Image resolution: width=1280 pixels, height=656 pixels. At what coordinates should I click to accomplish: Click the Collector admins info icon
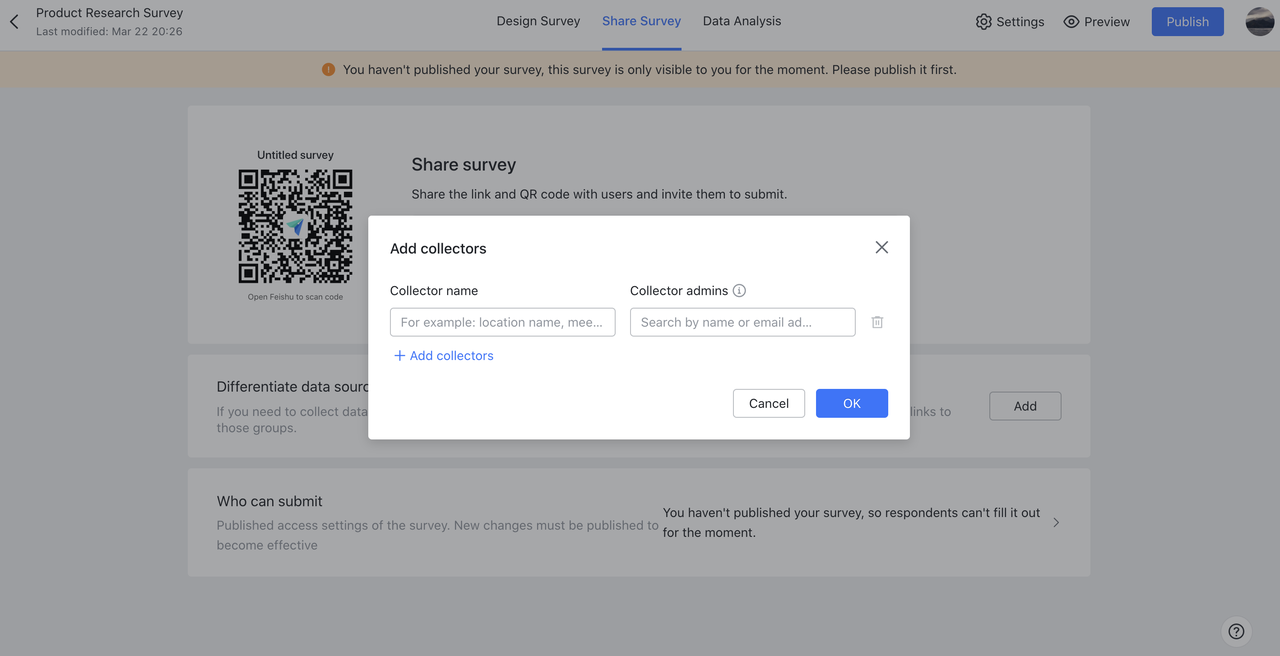(739, 291)
